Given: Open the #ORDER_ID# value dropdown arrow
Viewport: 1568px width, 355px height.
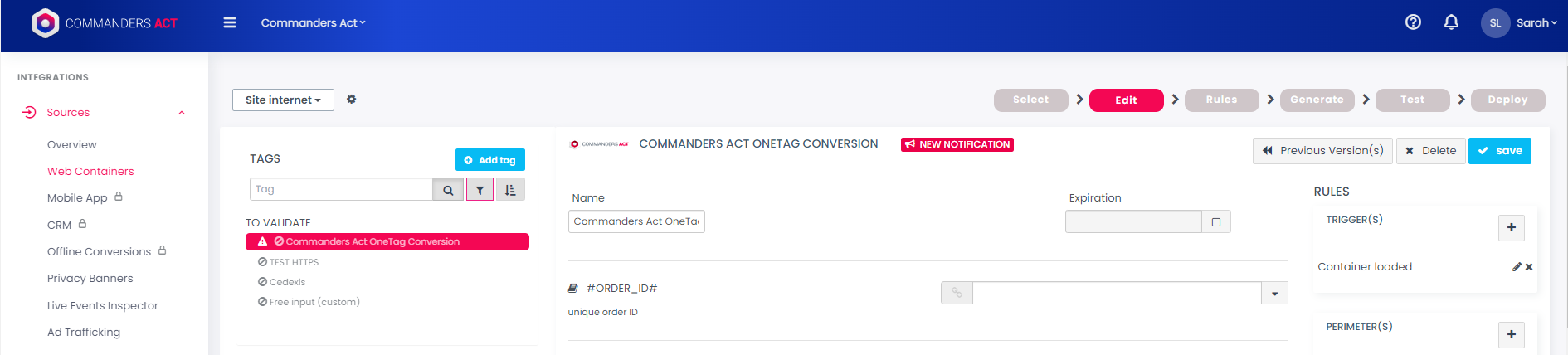Looking at the screenshot, I should tap(1274, 293).
